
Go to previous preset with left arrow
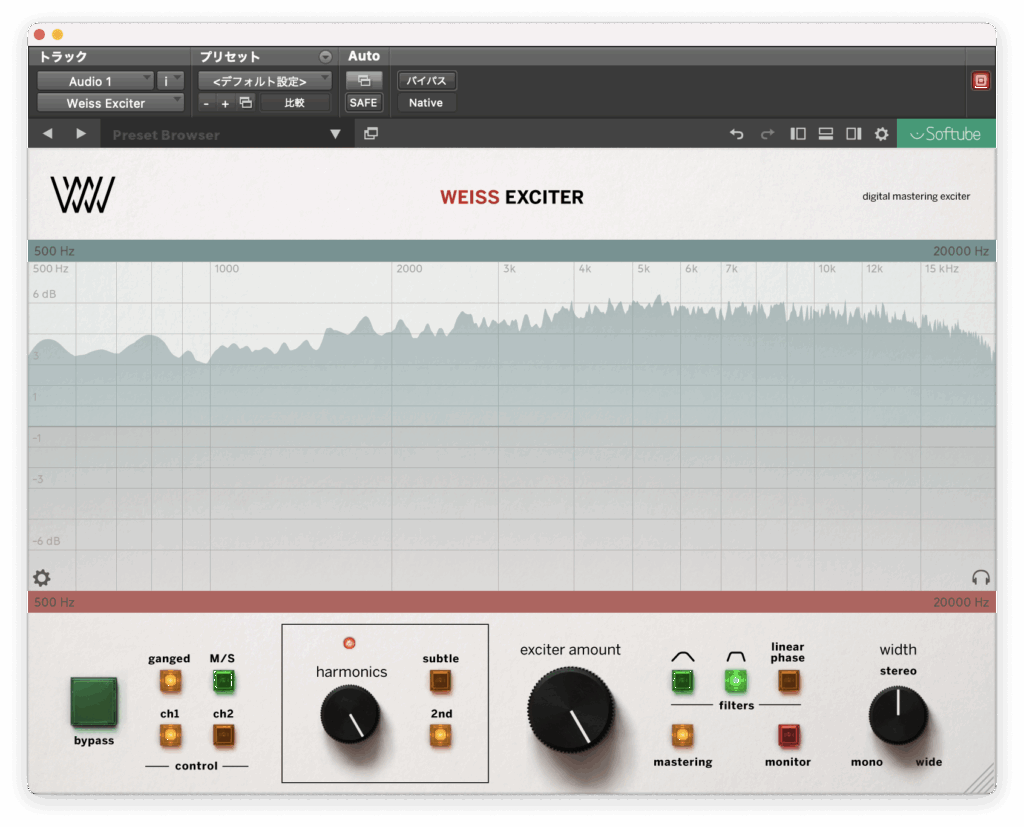48,134
